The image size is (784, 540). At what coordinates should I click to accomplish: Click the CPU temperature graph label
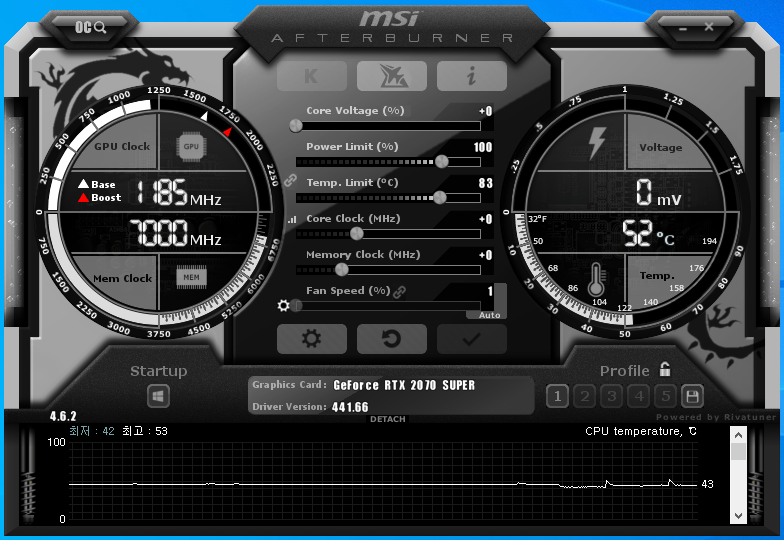[x=640, y=431]
